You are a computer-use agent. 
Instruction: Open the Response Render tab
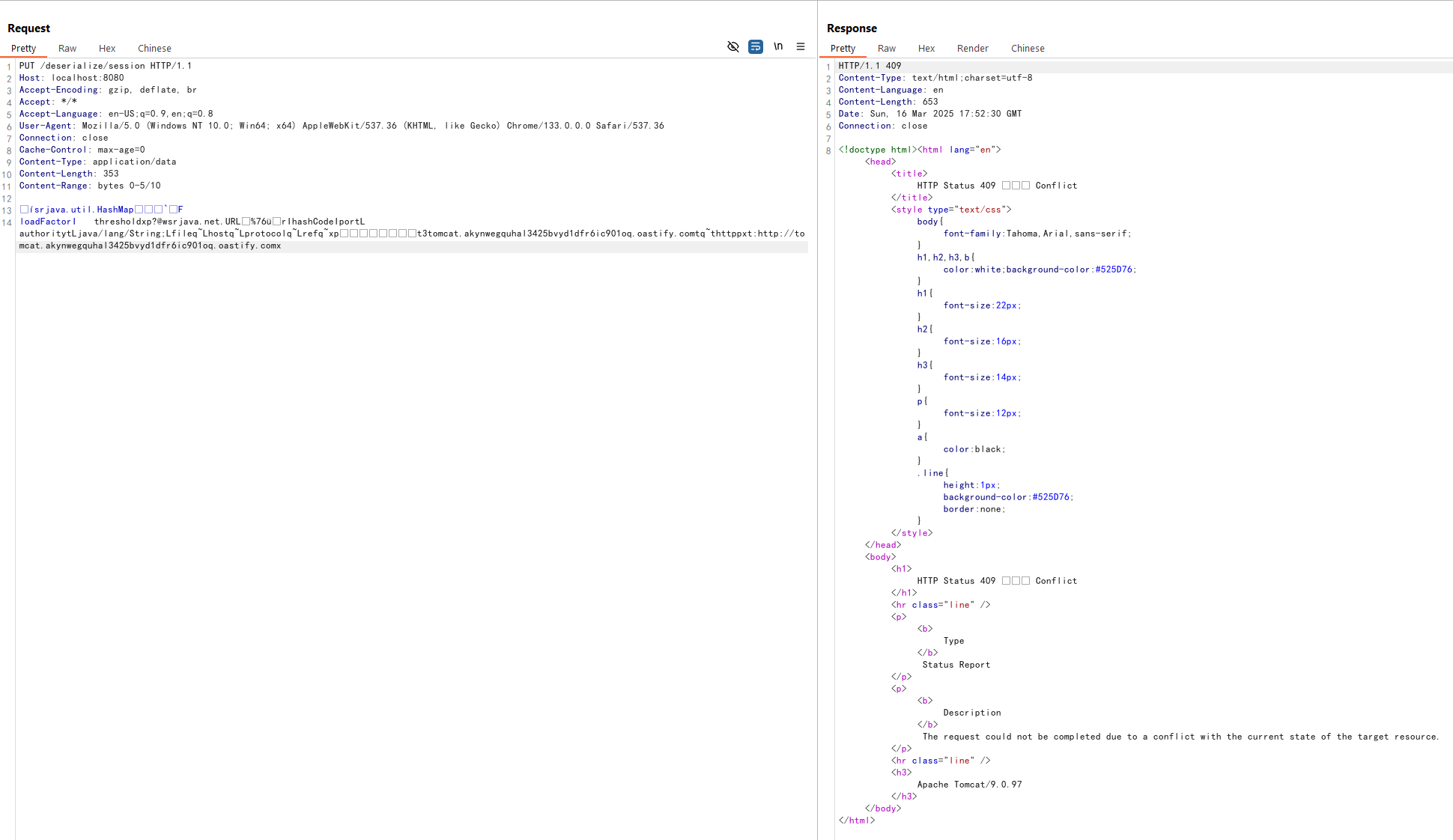(x=973, y=48)
